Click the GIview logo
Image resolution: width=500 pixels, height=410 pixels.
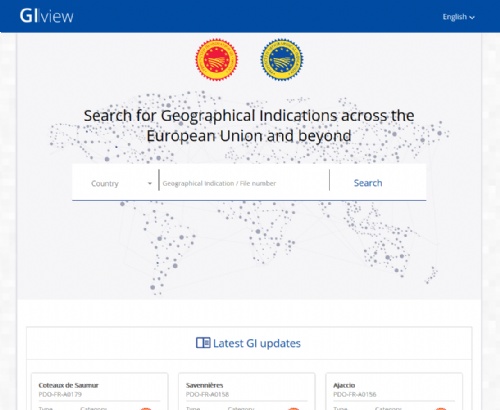tap(46, 16)
